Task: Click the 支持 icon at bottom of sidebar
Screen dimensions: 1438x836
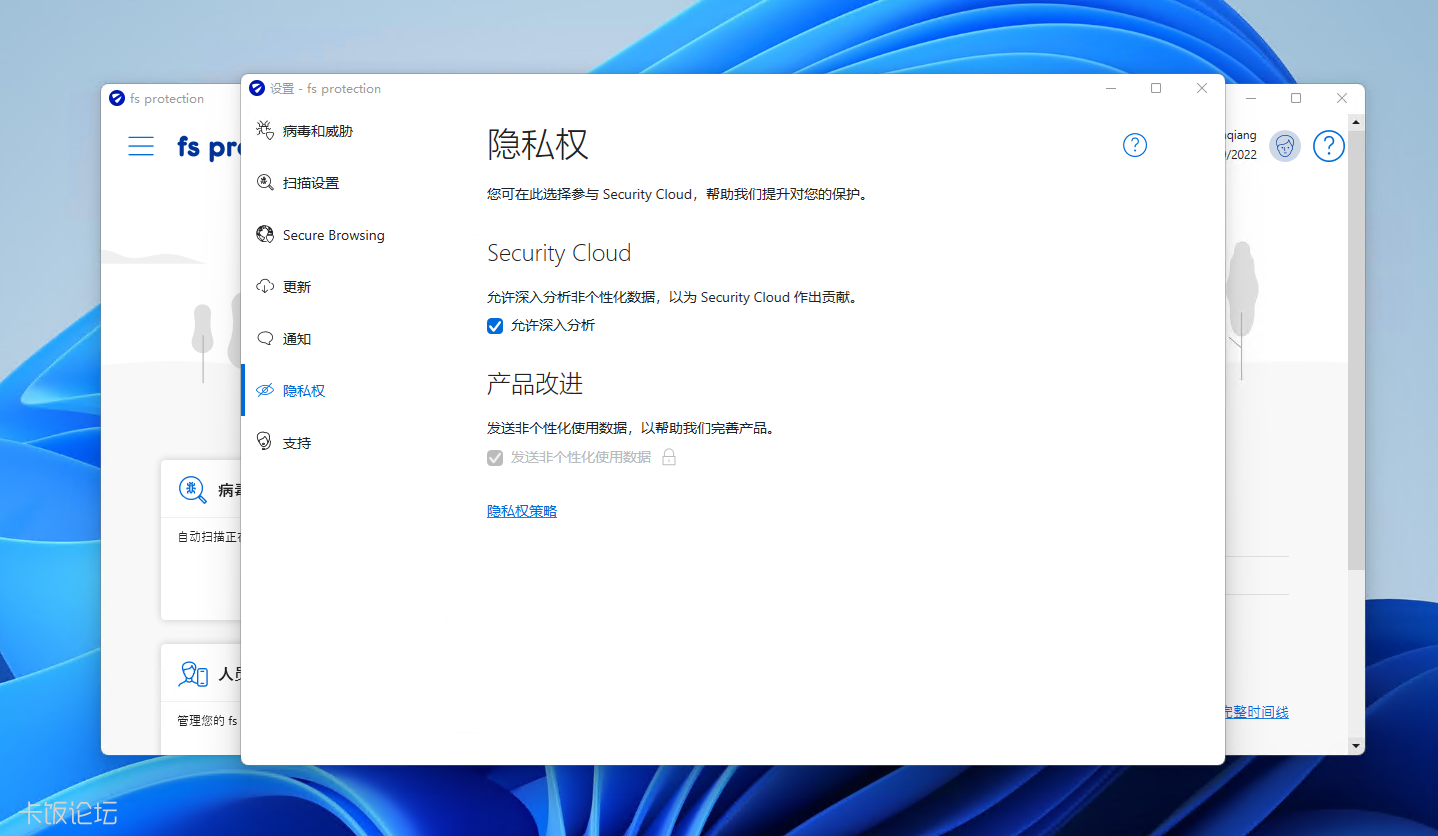Action: click(x=265, y=442)
